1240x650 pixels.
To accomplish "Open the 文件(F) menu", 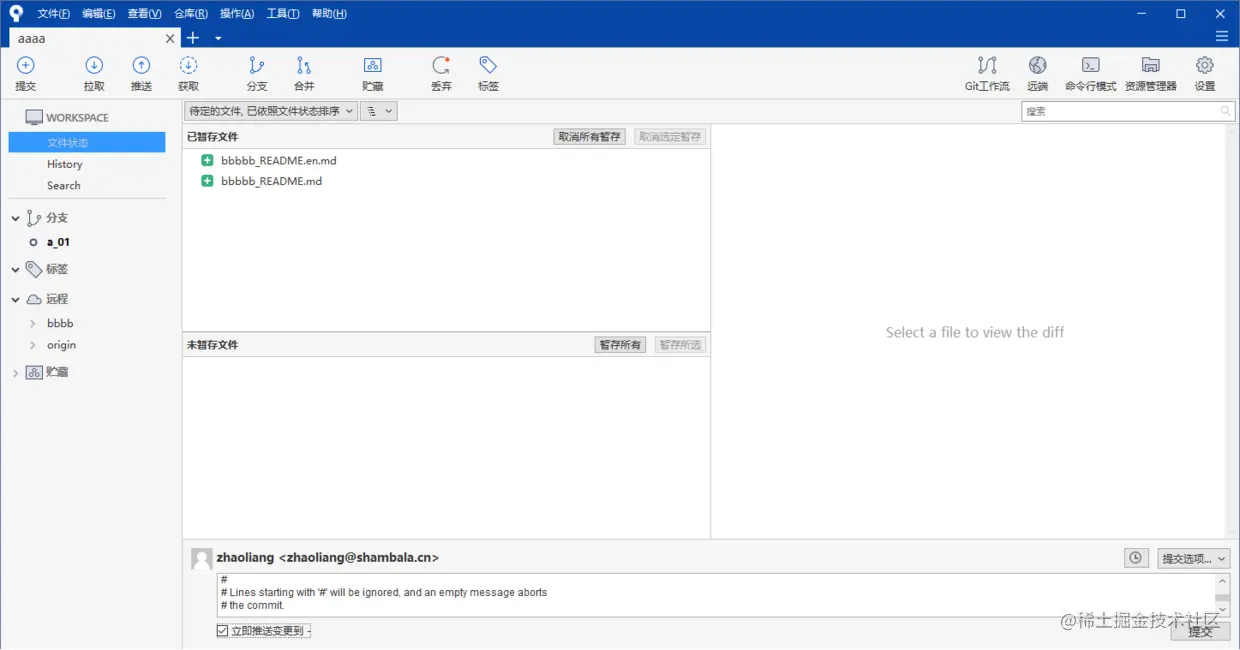I will (54, 14).
